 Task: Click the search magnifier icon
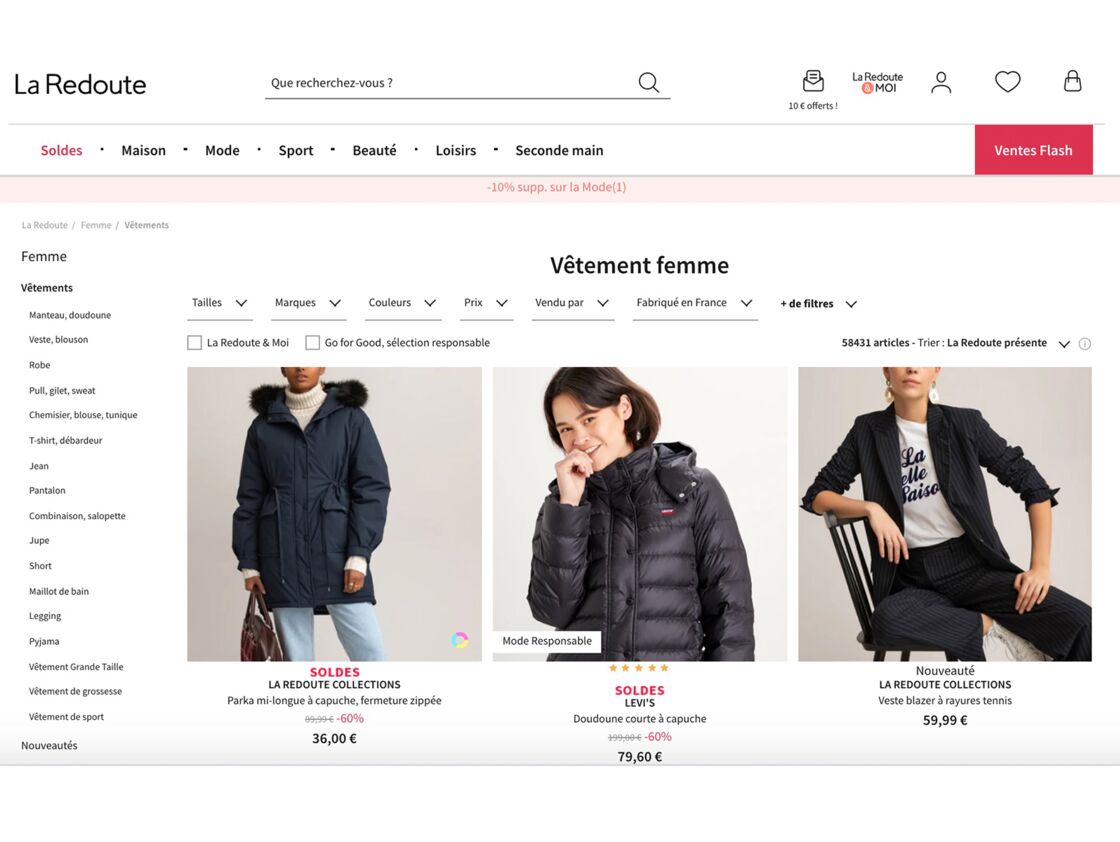tap(649, 82)
